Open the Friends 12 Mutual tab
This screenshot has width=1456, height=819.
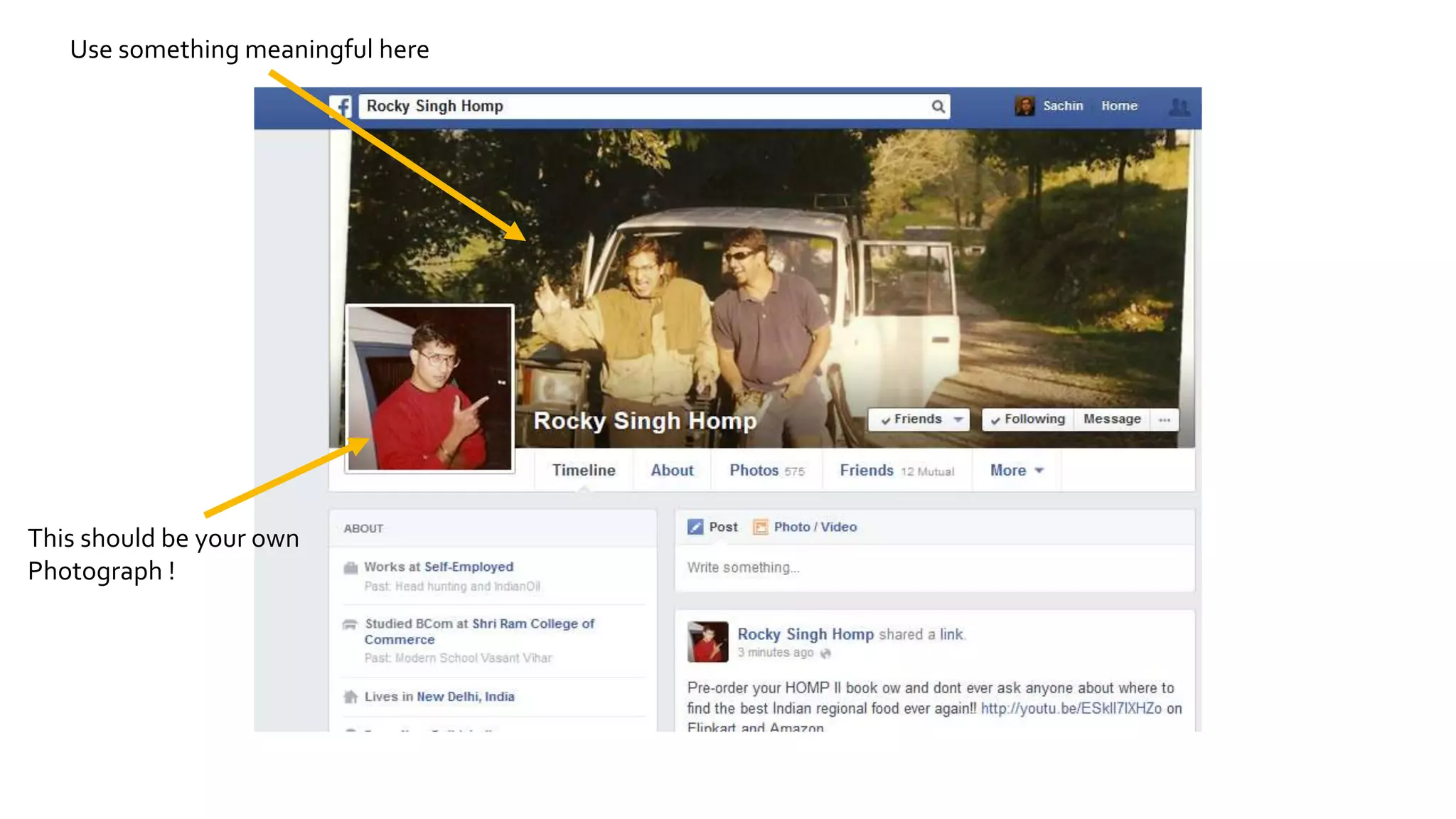[896, 471]
